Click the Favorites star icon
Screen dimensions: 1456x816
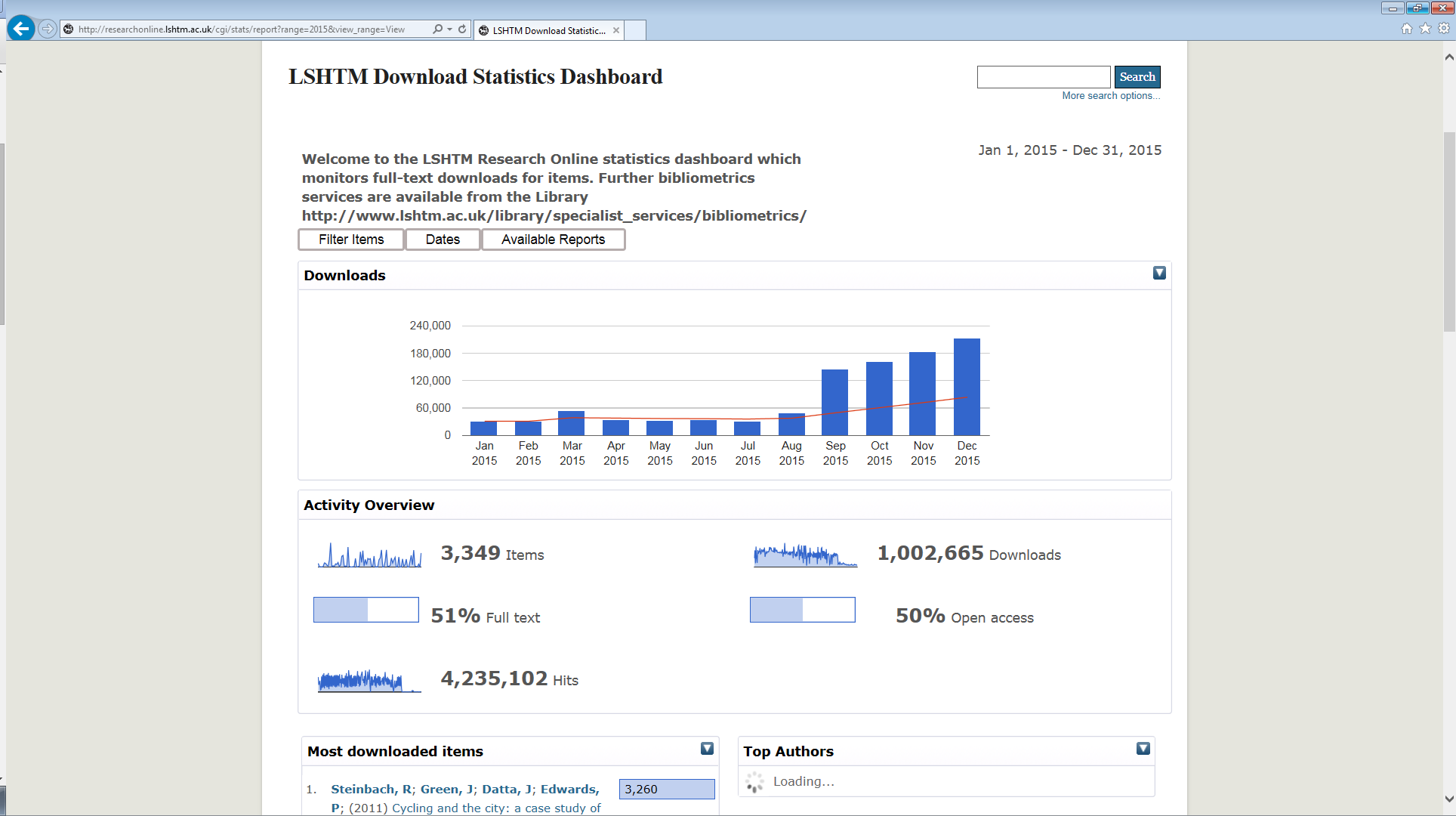[1425, 29]
